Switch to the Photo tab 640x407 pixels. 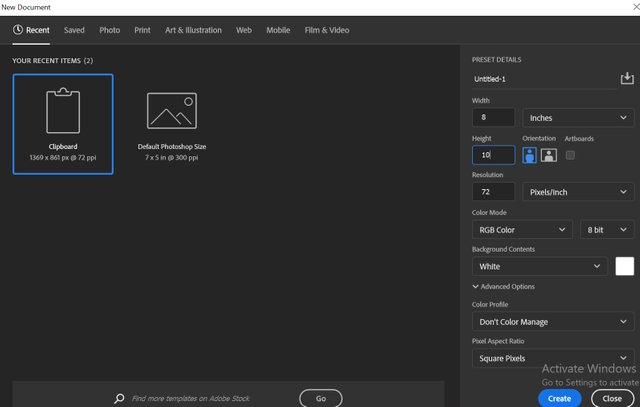pyautogui.click(x=110, y=30)
